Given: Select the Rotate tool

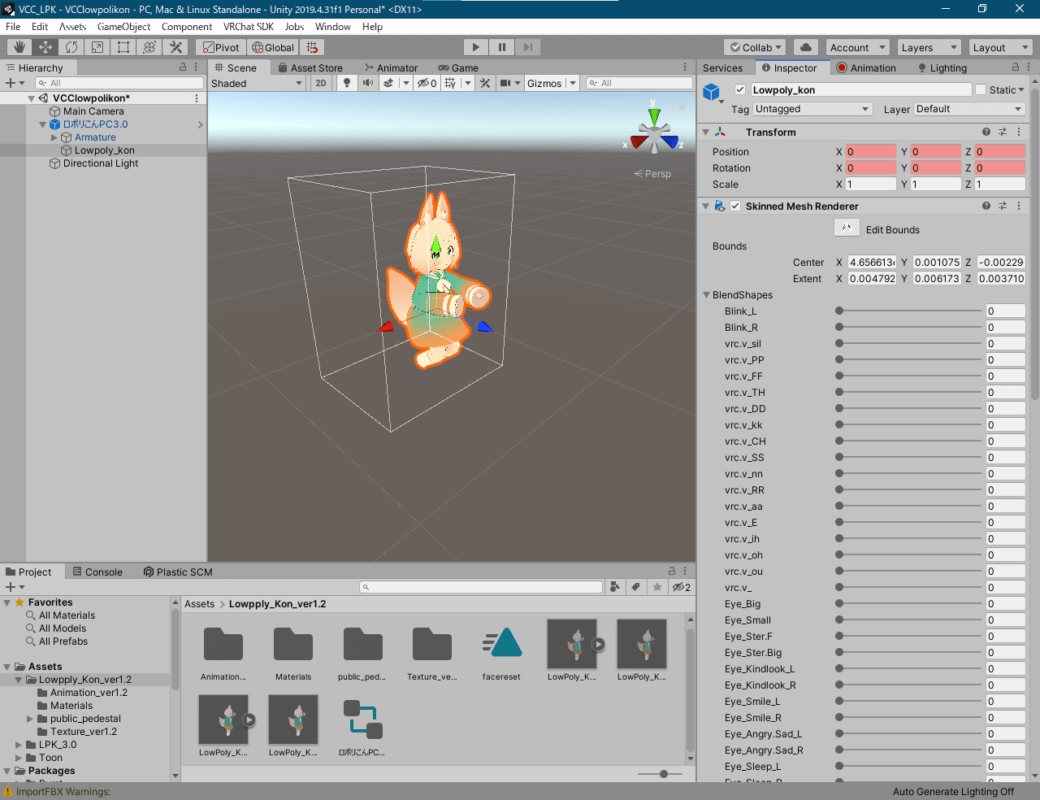Looking at the screenshot, I should [x=71, y=47].
